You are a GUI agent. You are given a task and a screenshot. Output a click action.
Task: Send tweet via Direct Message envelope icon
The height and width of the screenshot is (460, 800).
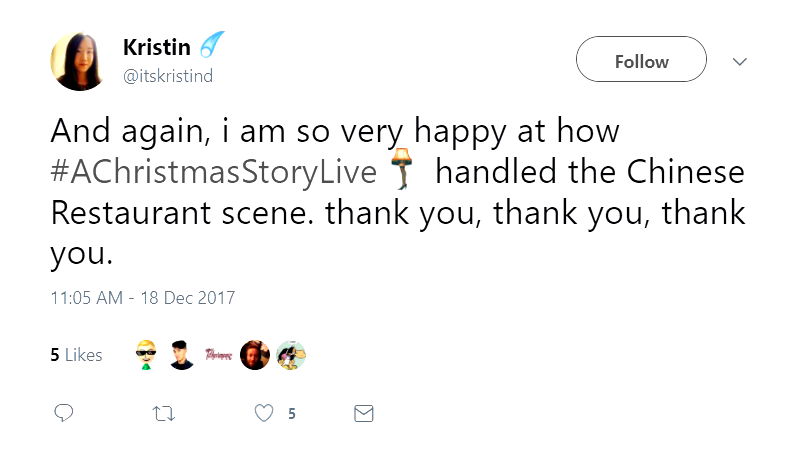tap(364, 413)
